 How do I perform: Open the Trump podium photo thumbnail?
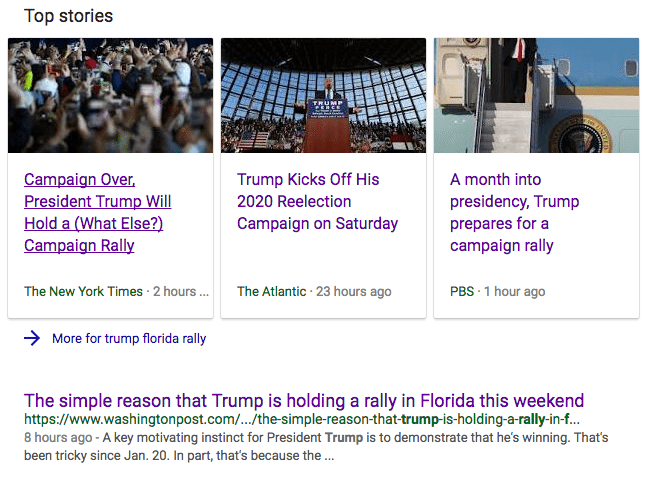click(323, 95)
